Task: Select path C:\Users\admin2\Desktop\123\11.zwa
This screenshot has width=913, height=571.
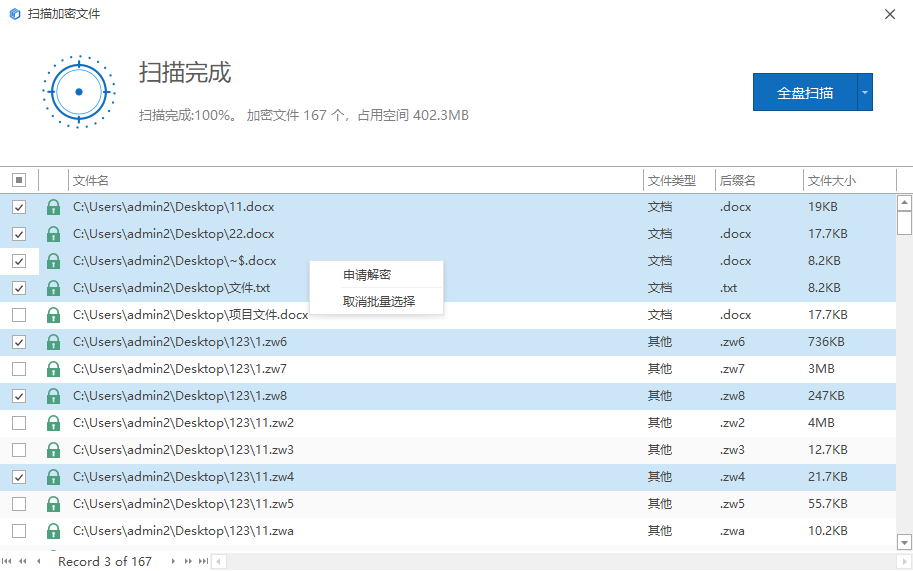Action: tap(183, 531)
